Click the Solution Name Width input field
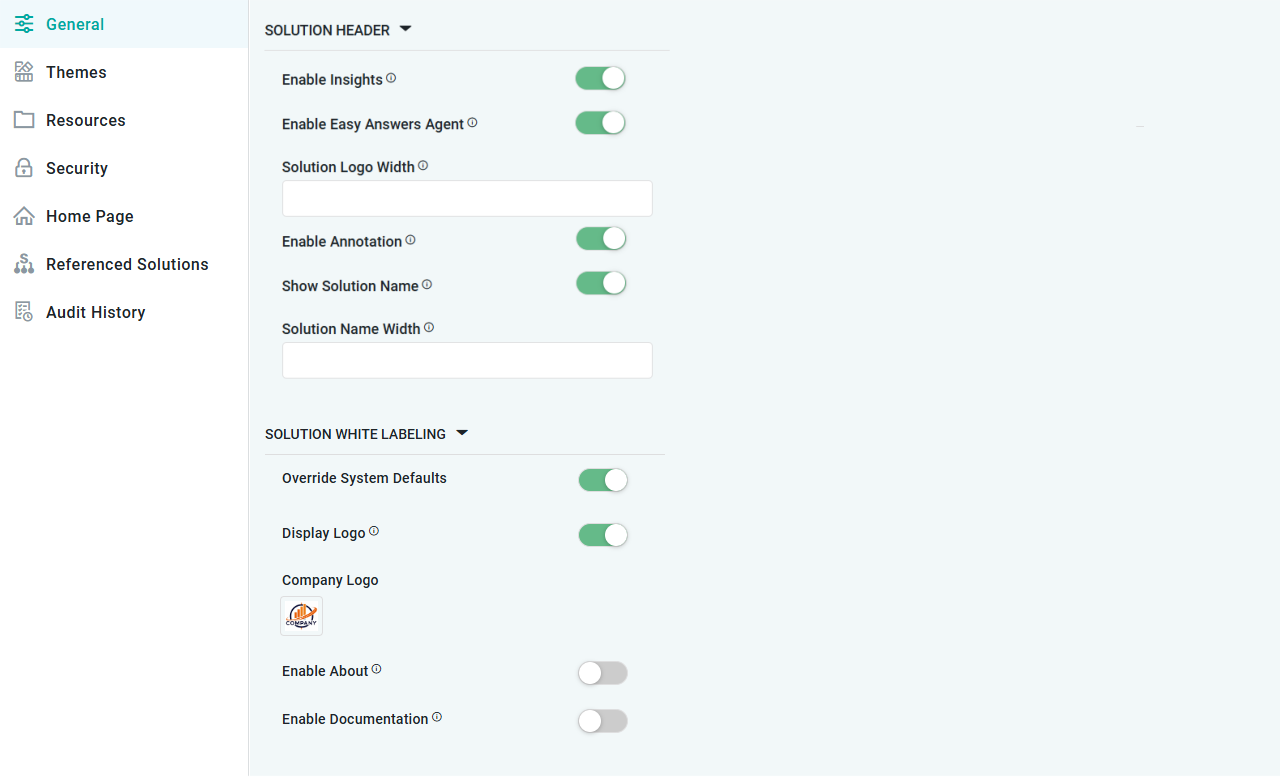 click(467, 361)
